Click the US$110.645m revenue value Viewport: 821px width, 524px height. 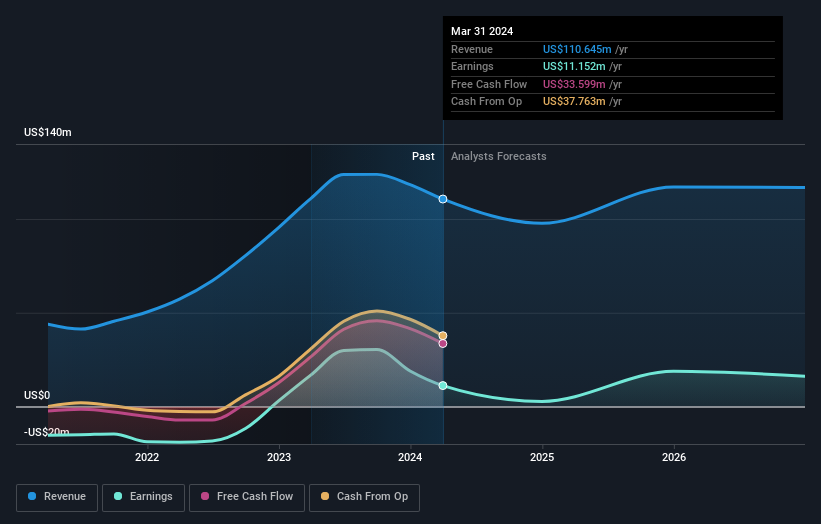pyautogui.click(x=577, y=49)
